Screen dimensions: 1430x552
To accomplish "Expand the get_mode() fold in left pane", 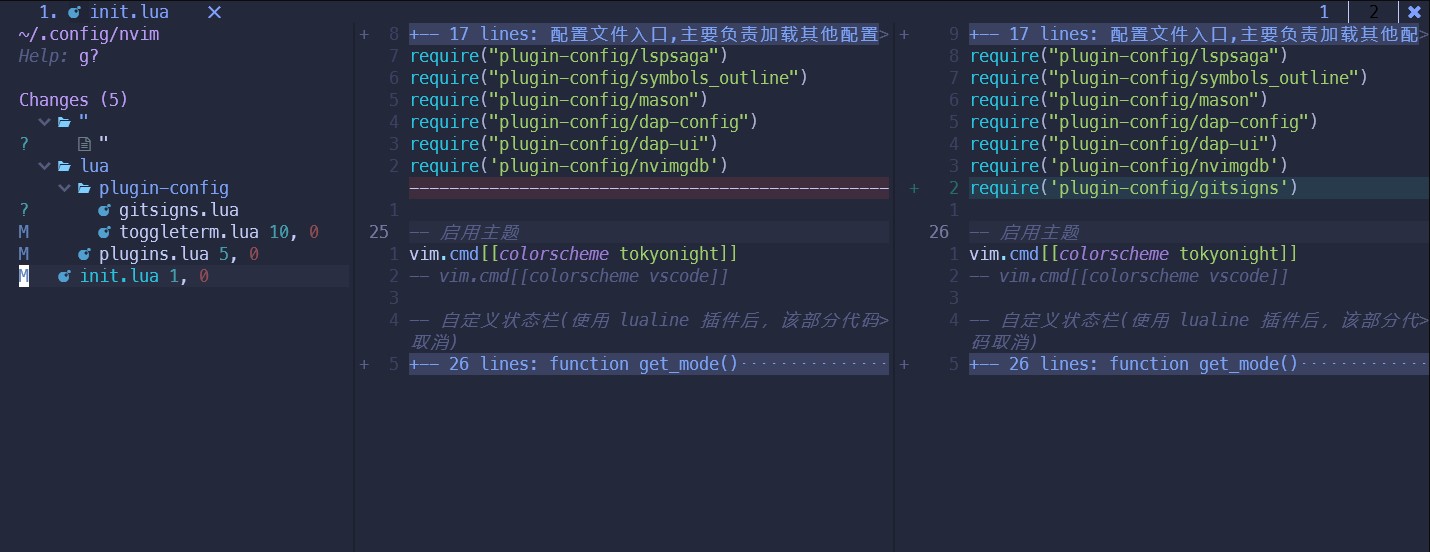I will [x=649, y=364].
